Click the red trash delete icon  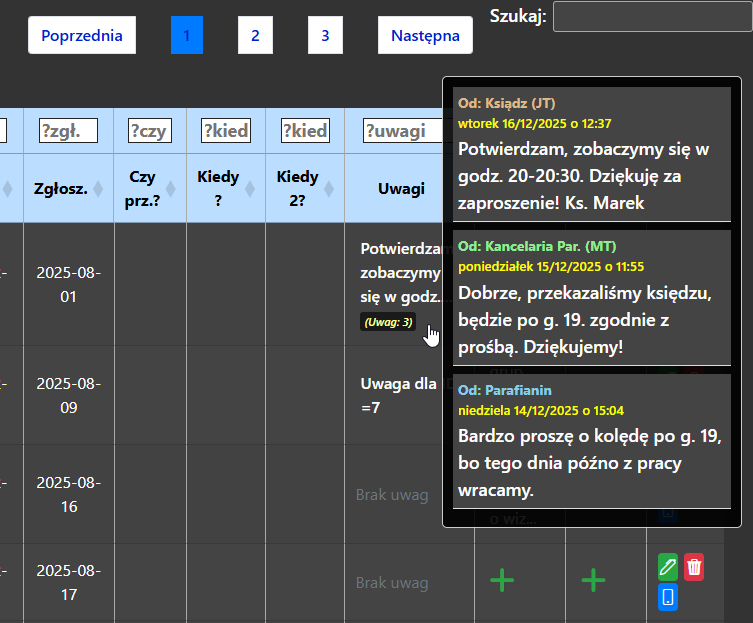pyautogui.click(x=694, y=567)
